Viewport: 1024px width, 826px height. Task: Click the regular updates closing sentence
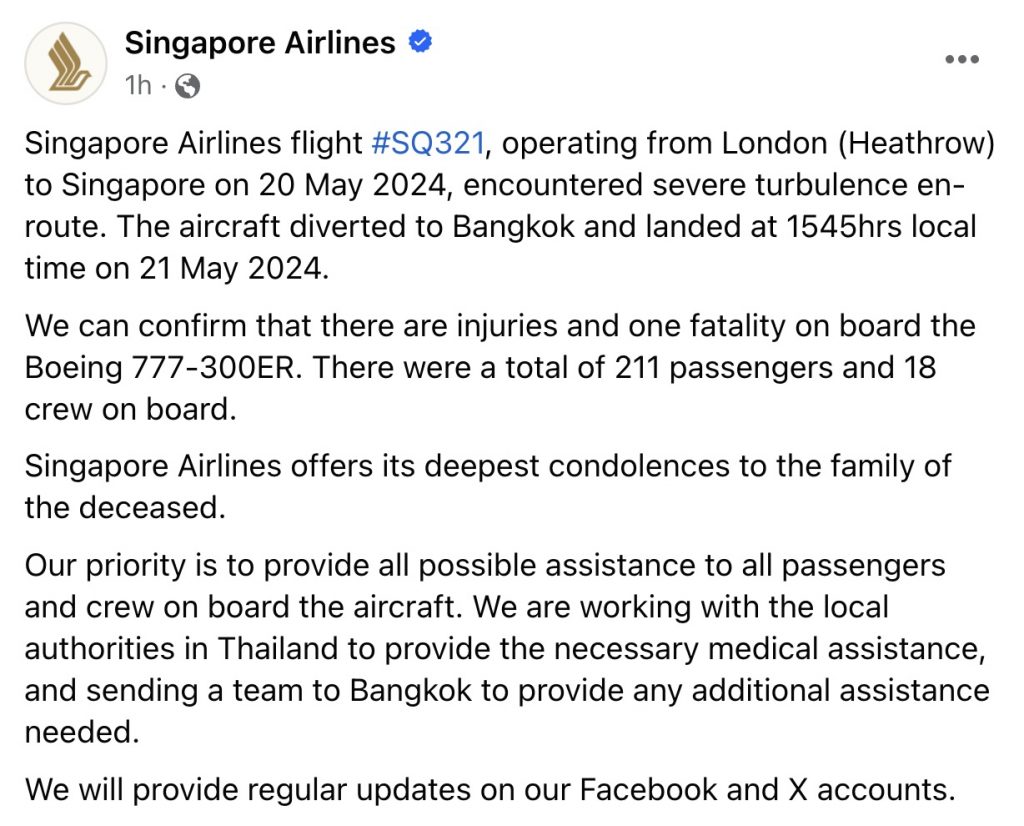point(490,790)
